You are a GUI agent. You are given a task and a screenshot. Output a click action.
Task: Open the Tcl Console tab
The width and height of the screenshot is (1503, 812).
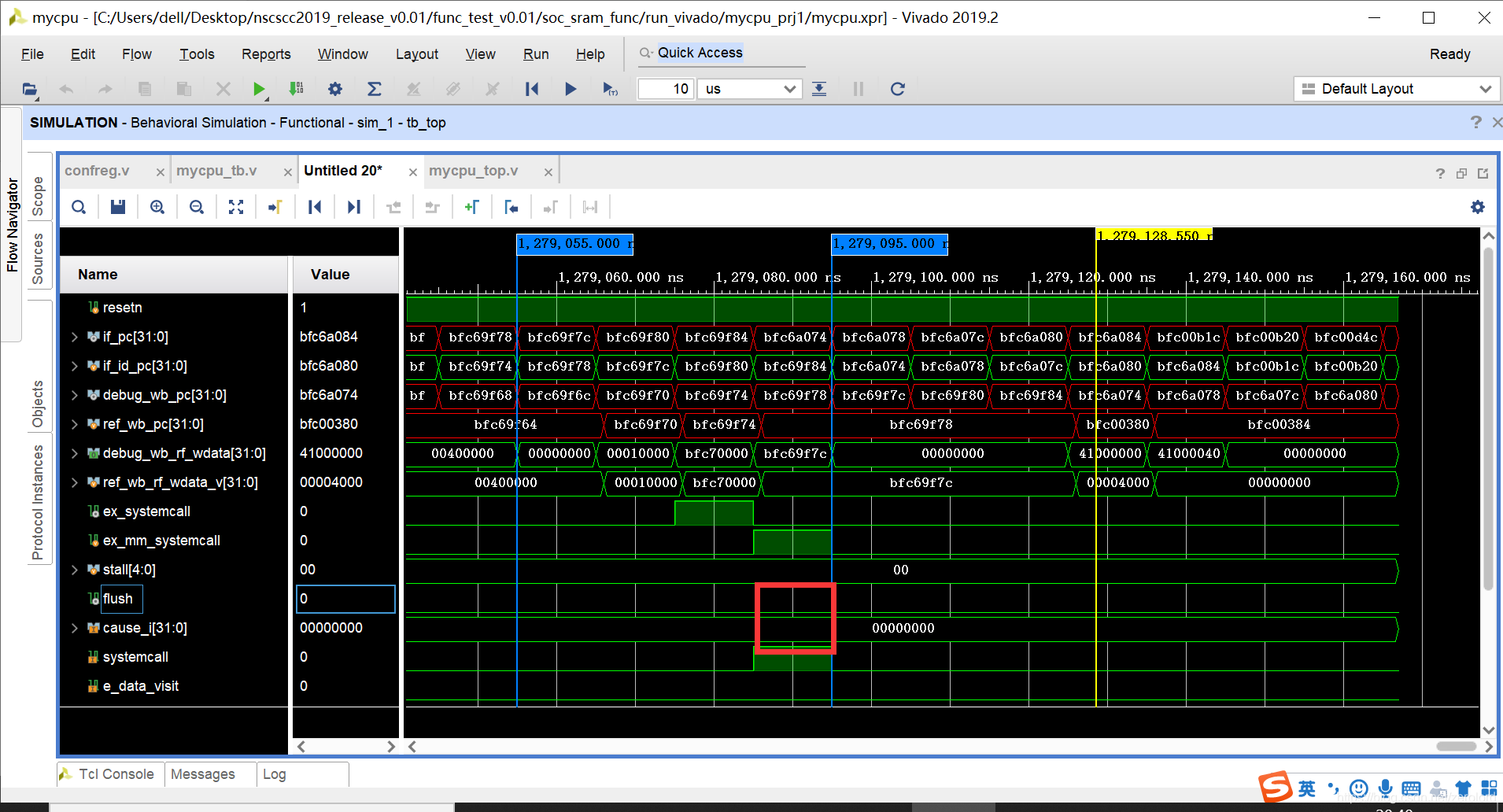pos(111,774)
